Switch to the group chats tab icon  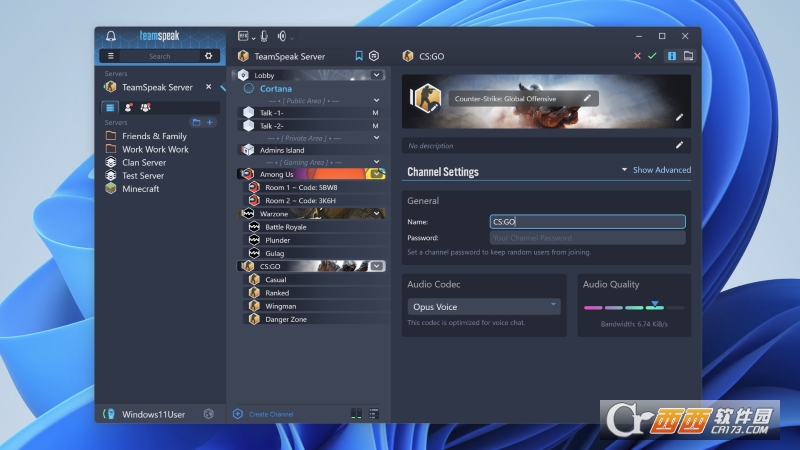click(x=146, y=108)
